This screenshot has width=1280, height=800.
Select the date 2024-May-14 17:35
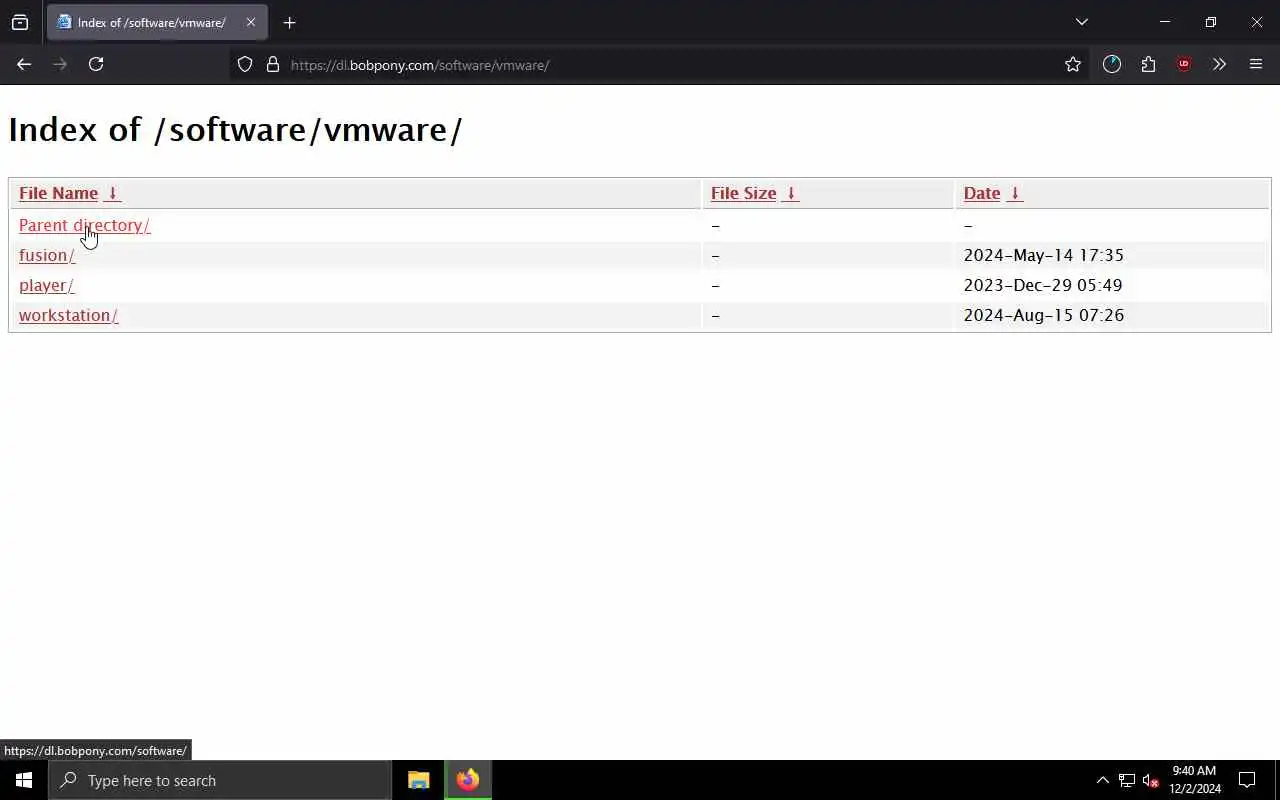pyautogui.click(x=1043, y=255)
